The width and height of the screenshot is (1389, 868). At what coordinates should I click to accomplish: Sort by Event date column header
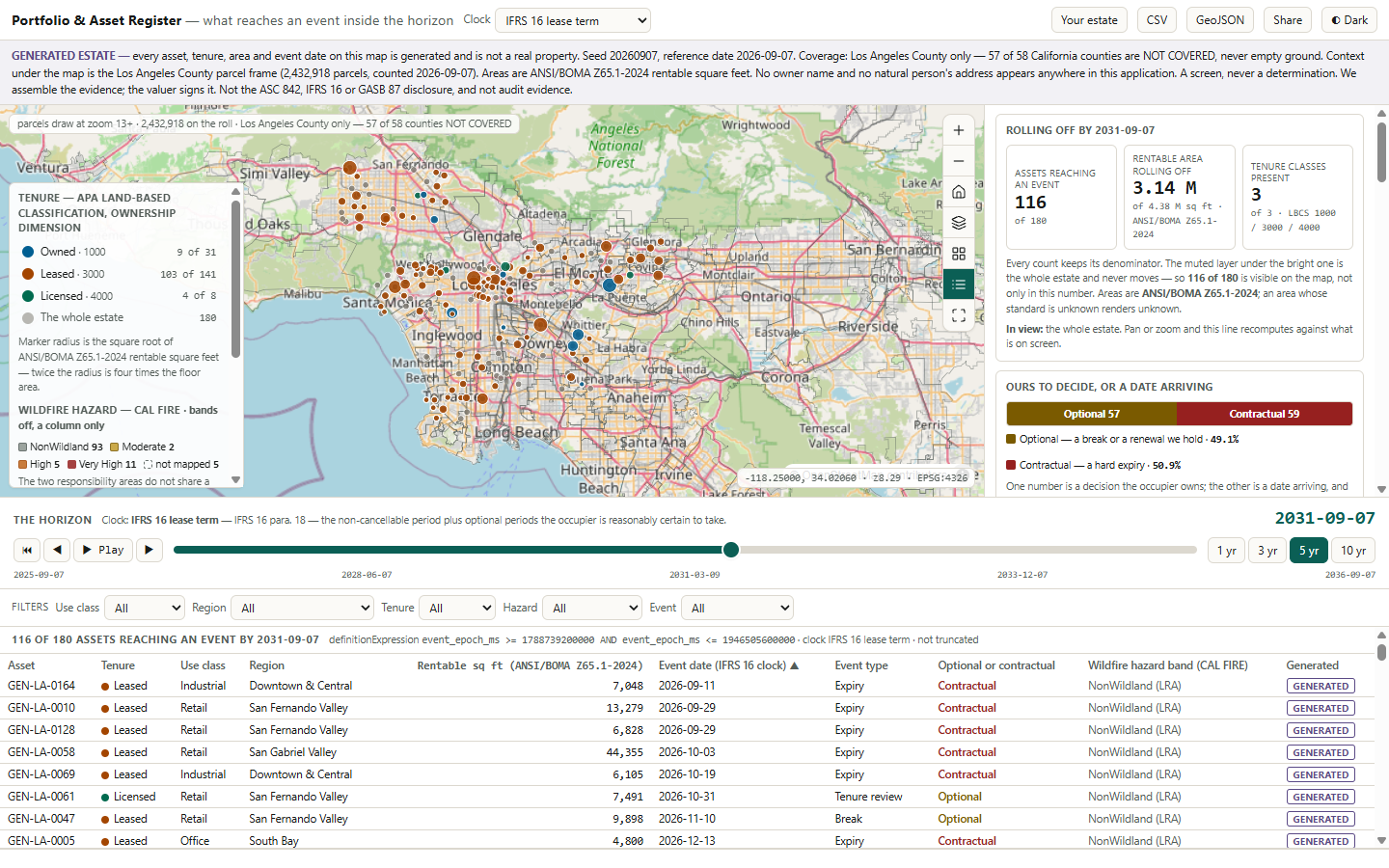click(728, 665)
